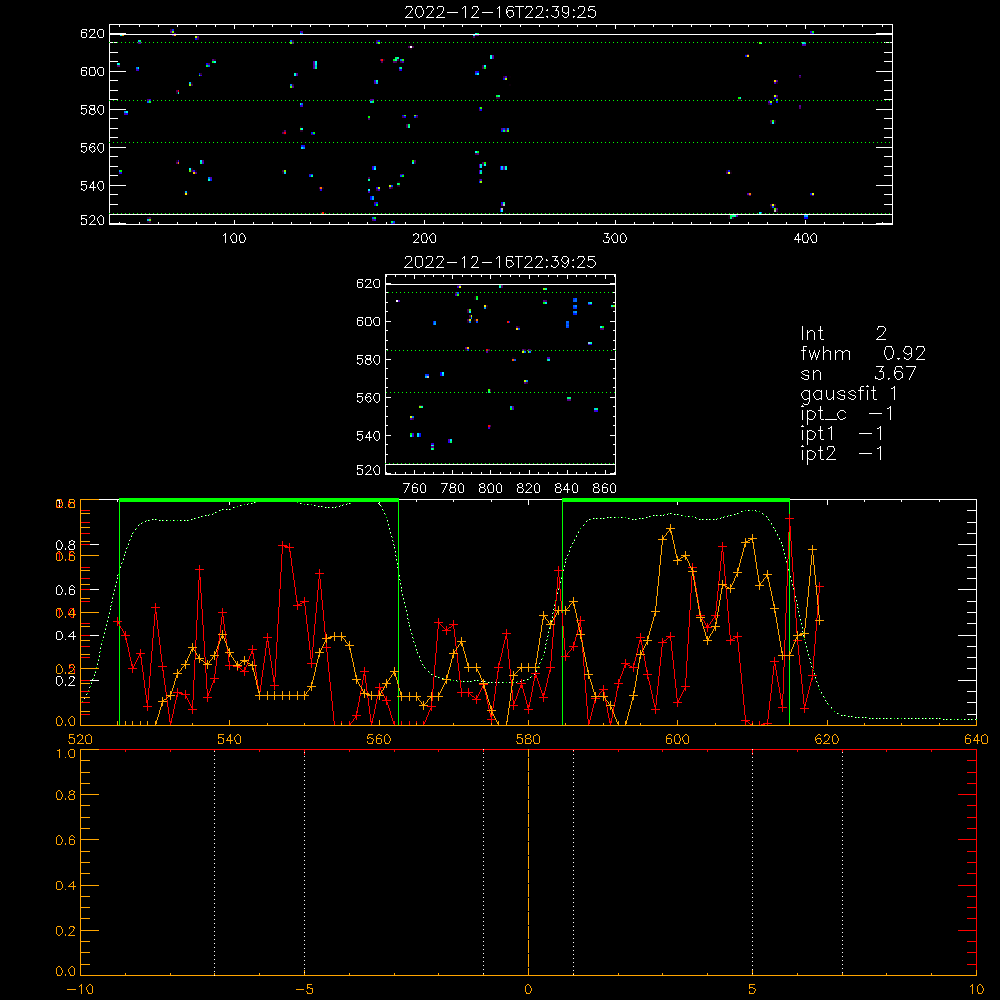Screen dimensions: 1000x1000
Task: Click the "ipt_c -1" readout line
Action: 847,415
